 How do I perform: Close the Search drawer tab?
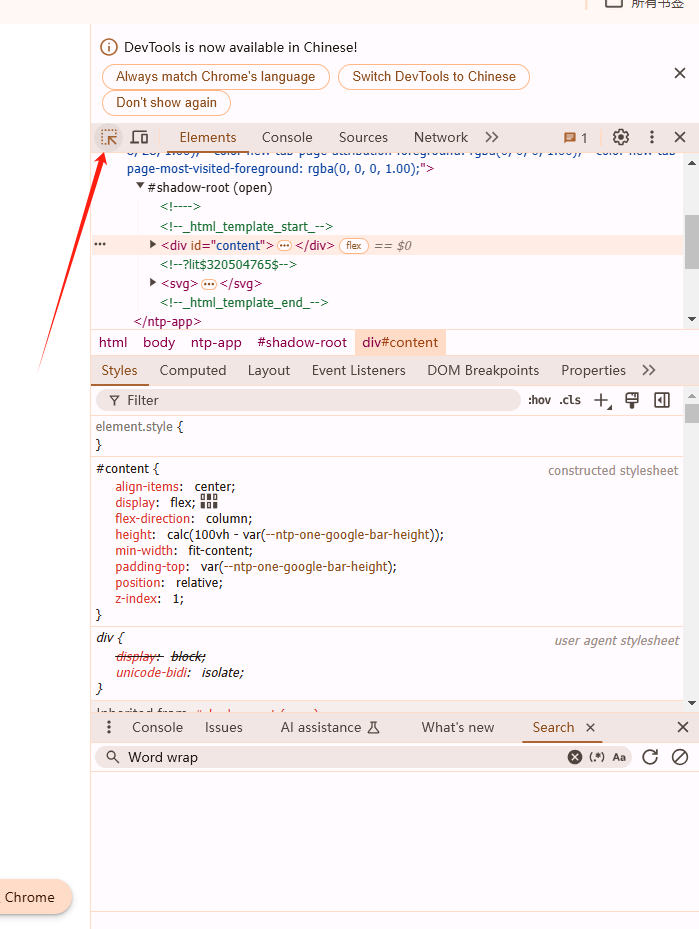click(x=590, y=728)
